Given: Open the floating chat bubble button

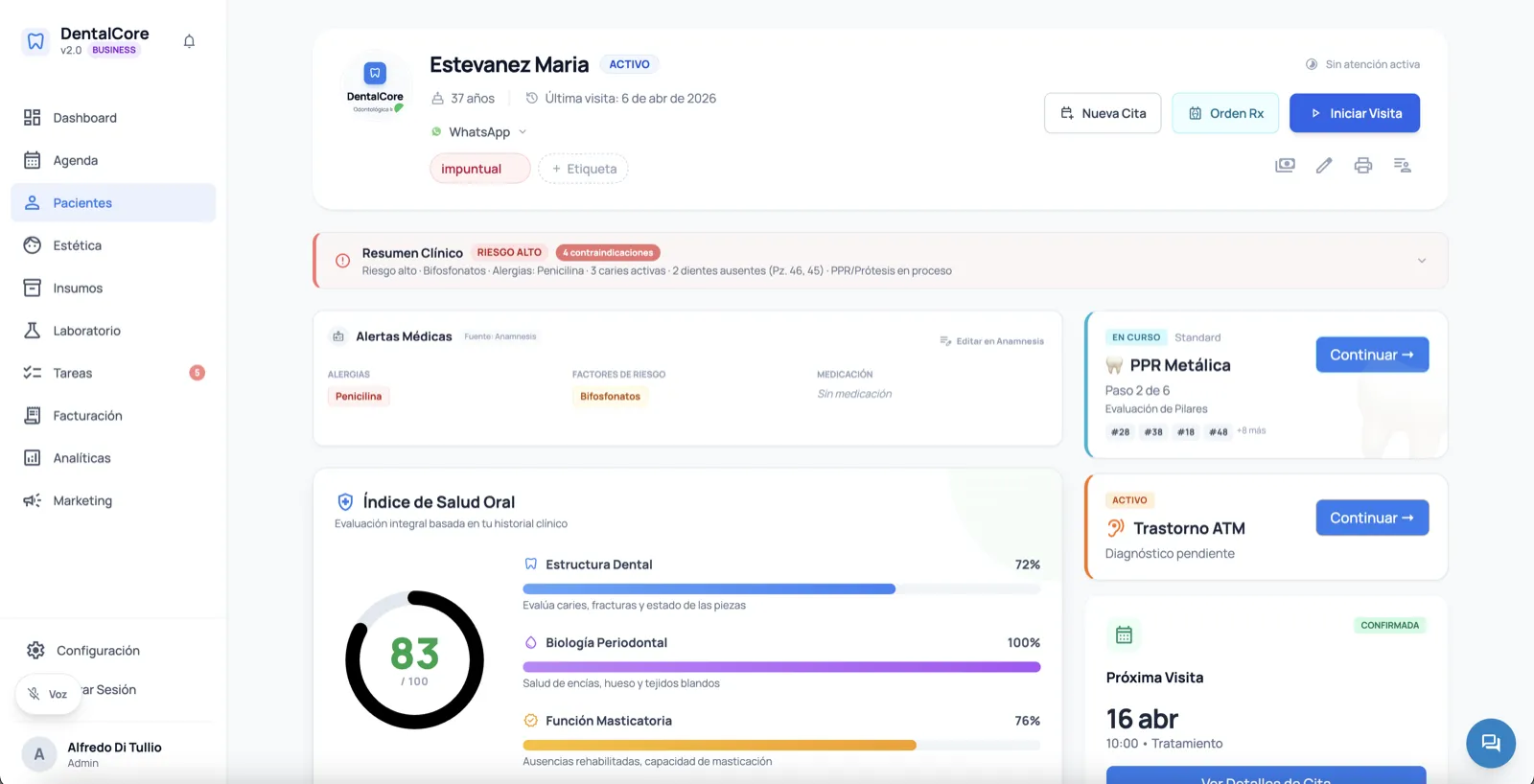Looking at the screenshot, I should click(x=1490, y=743).
